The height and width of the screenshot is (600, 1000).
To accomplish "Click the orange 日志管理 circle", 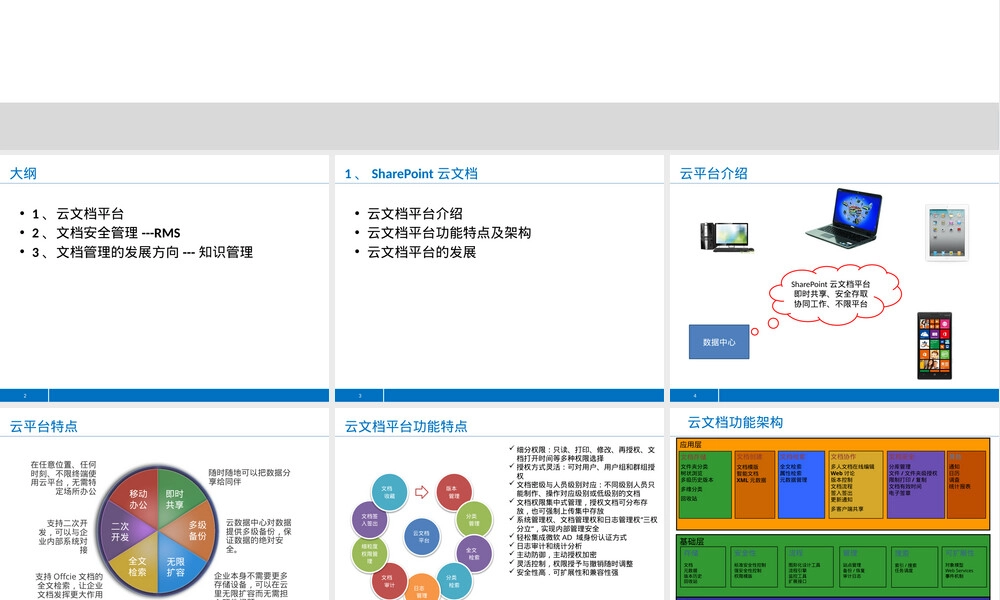I will pyautogui.click(x=422, y=589).
